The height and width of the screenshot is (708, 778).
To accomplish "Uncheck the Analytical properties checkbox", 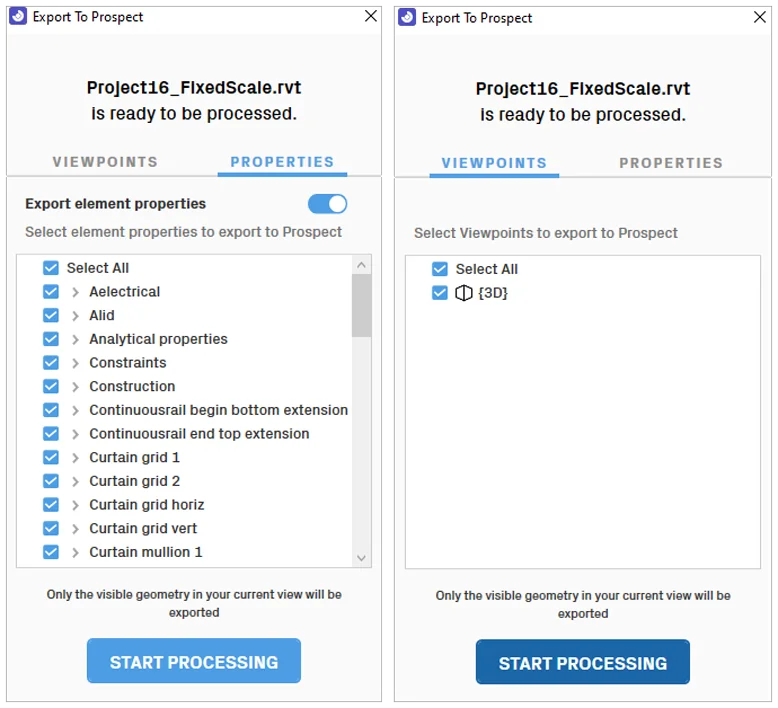I will (51, 339).
